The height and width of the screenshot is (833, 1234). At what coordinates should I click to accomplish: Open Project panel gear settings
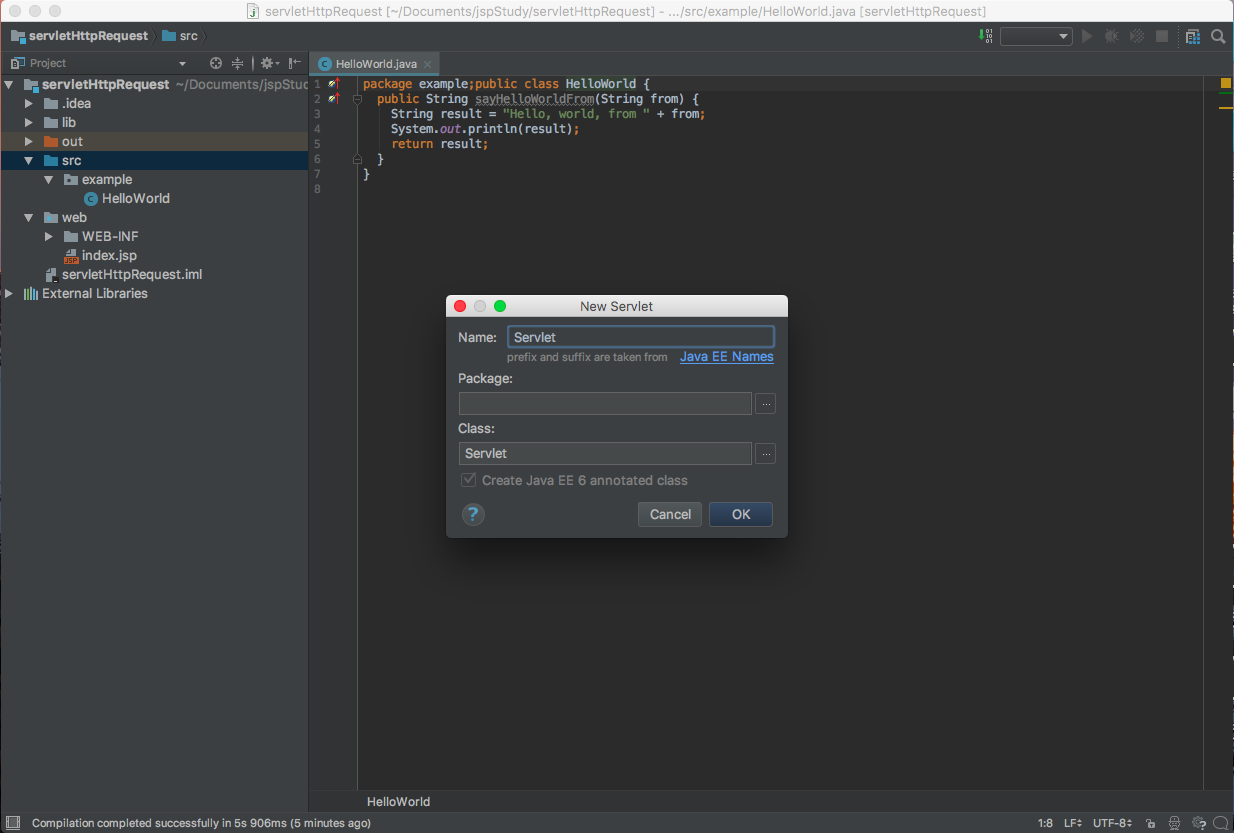pos(269,63)
